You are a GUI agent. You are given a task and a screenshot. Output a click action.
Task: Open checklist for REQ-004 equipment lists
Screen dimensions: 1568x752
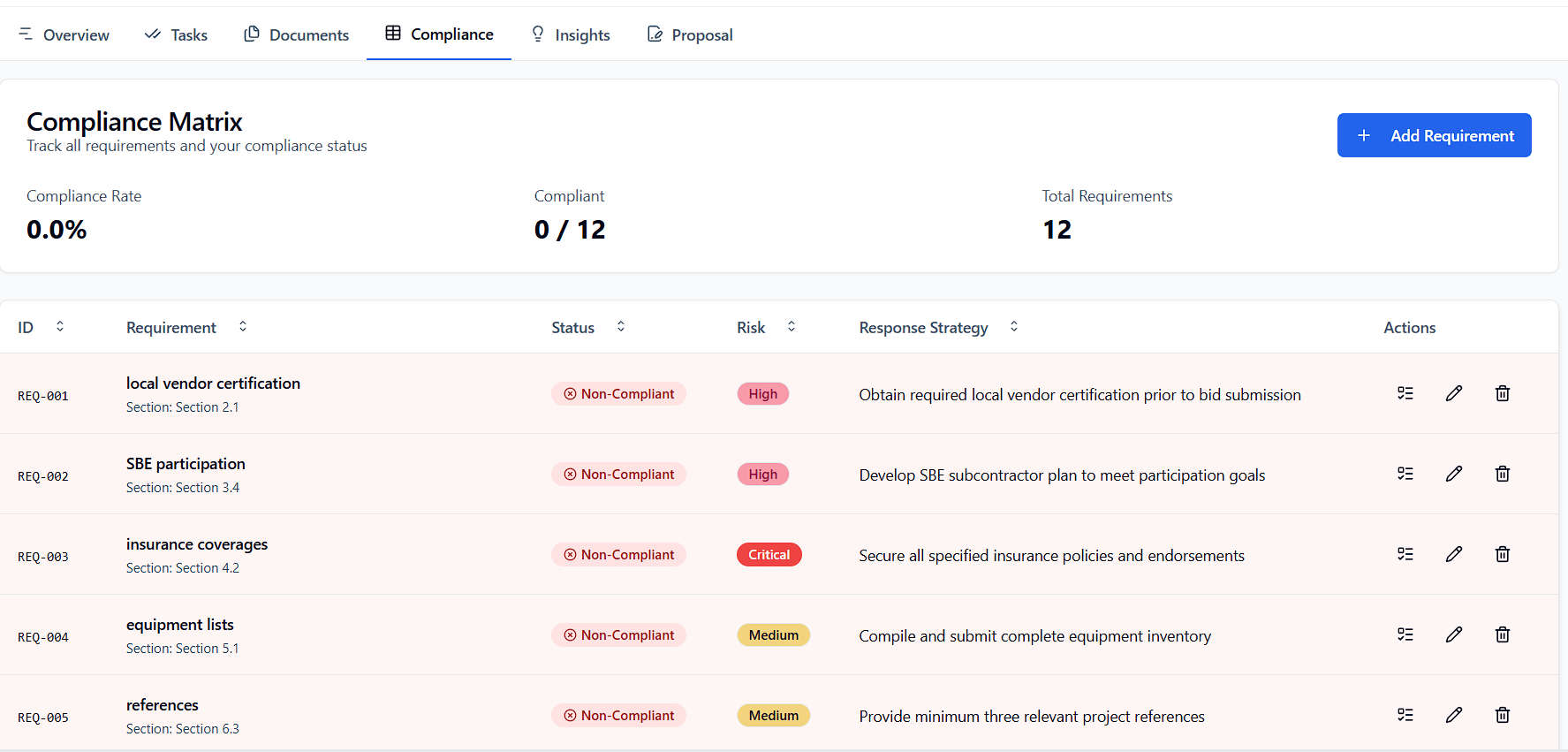[1405, 634]
